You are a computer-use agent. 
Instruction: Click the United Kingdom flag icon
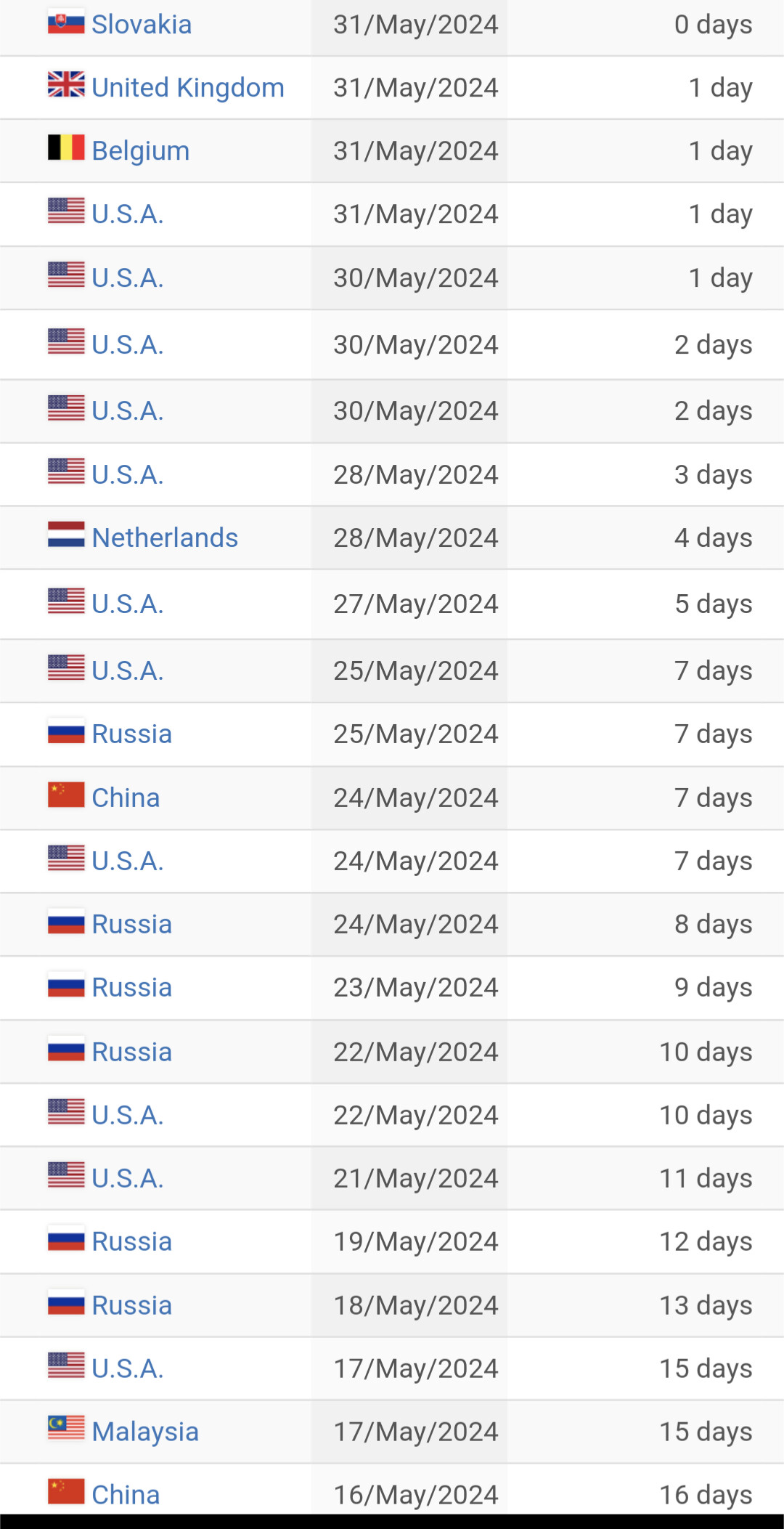click(x=66, y=84)
